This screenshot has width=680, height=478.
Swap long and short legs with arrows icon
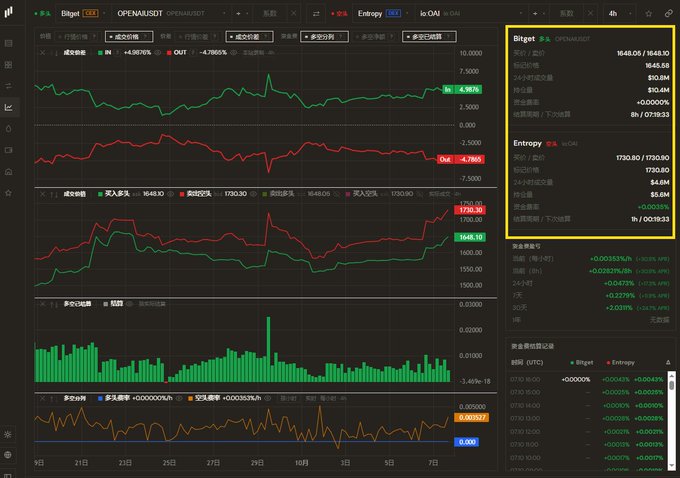[x=316, y=14]
